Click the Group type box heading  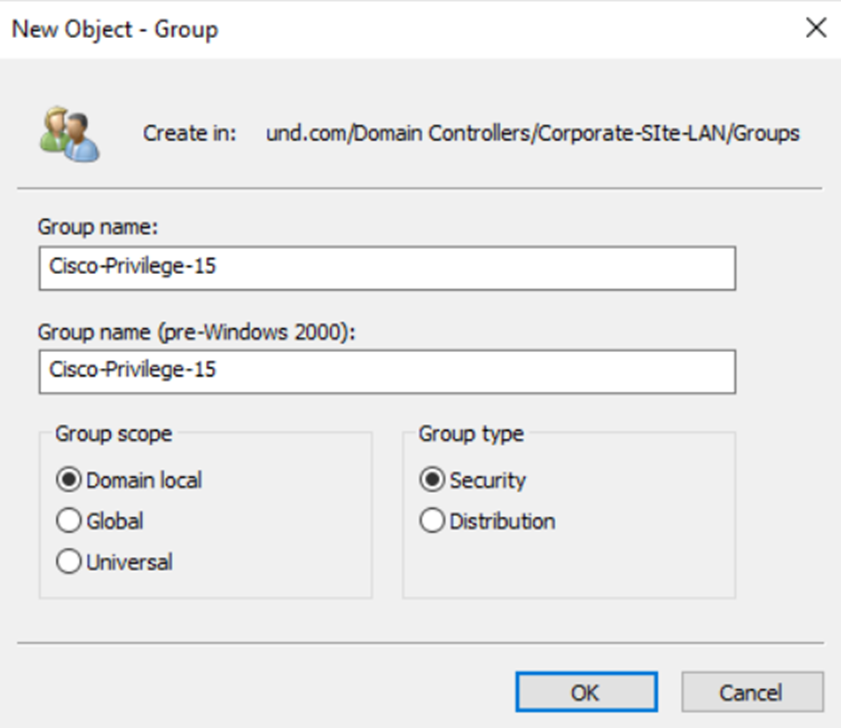pyautogui.click(x=471, y=433)
